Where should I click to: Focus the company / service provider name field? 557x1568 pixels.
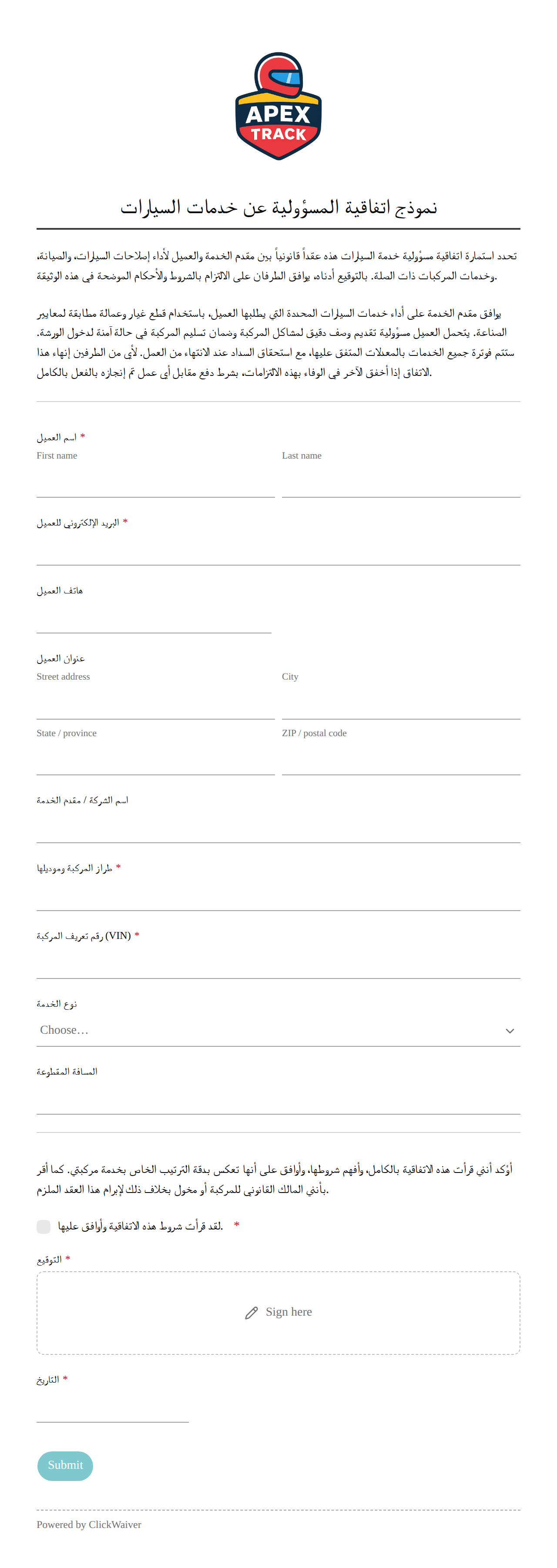click(x=278, y=827)
